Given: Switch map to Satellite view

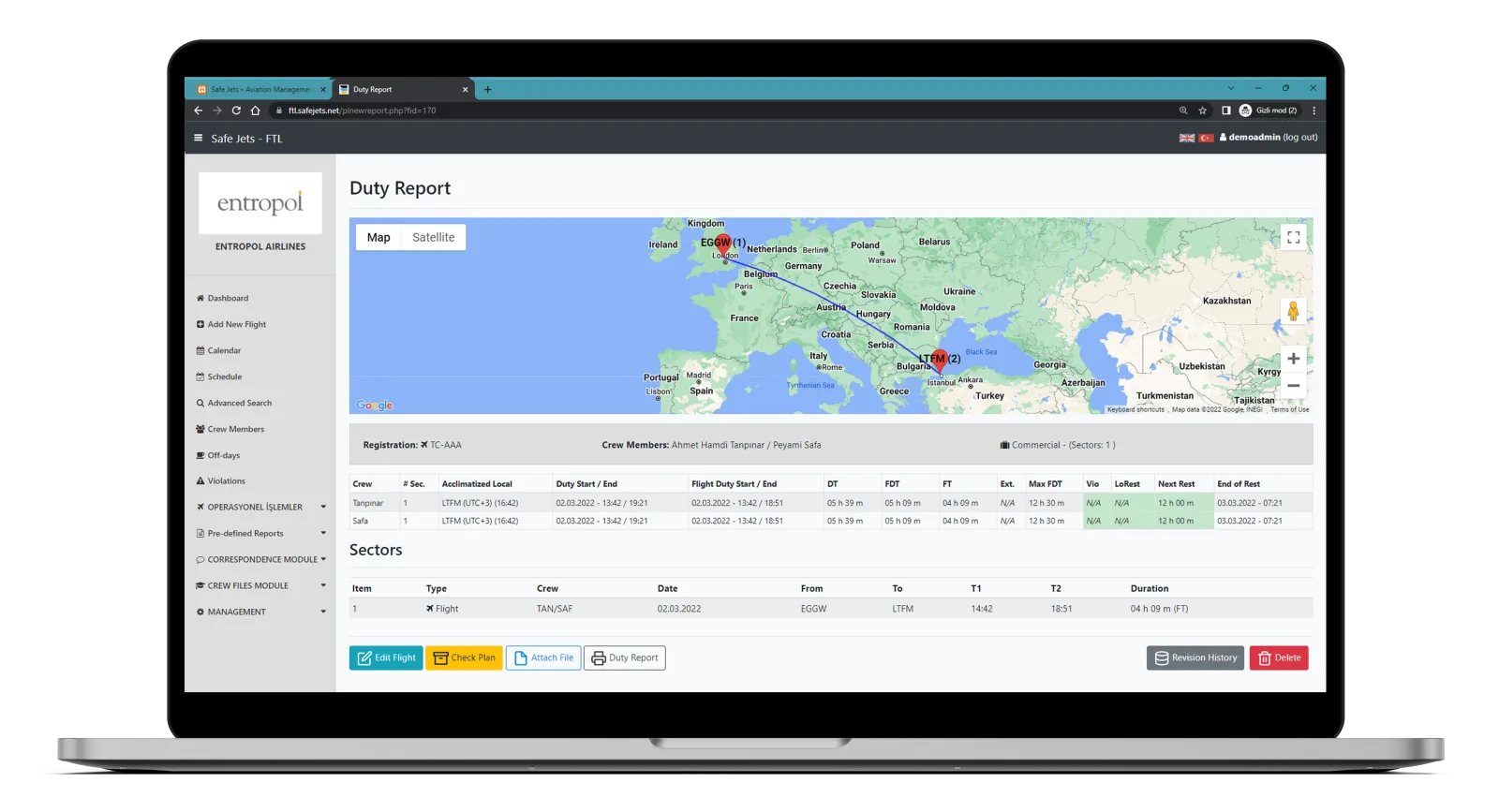Looking at the screenshot, I should click(x=434, y=237).
